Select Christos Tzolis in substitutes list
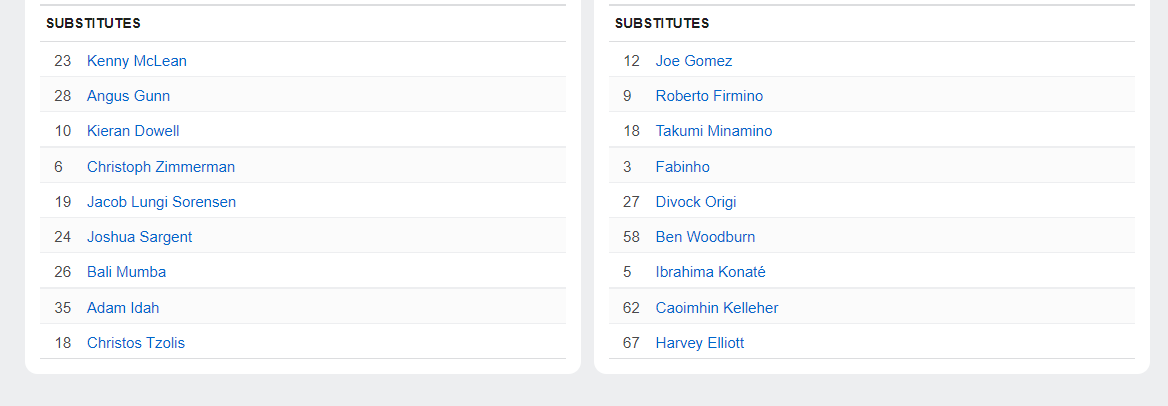 click(x=135, y=343)
